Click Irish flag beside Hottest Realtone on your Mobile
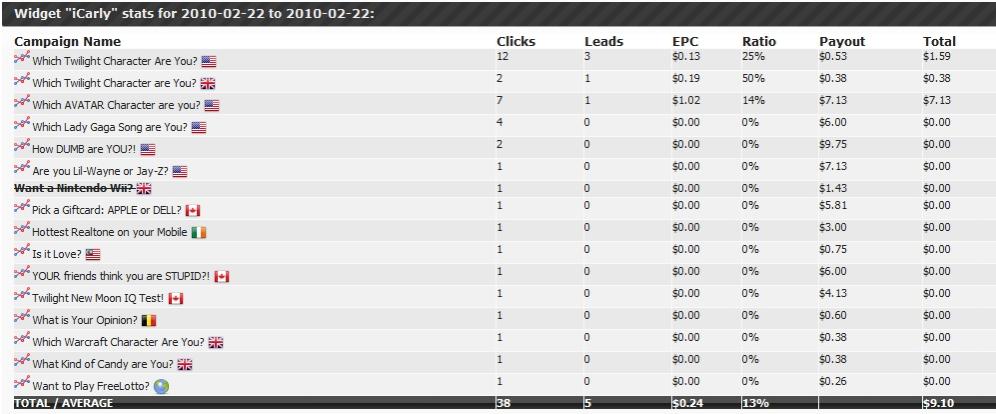Viewport: 996px width, 414px height. click(x=199, y=232)
